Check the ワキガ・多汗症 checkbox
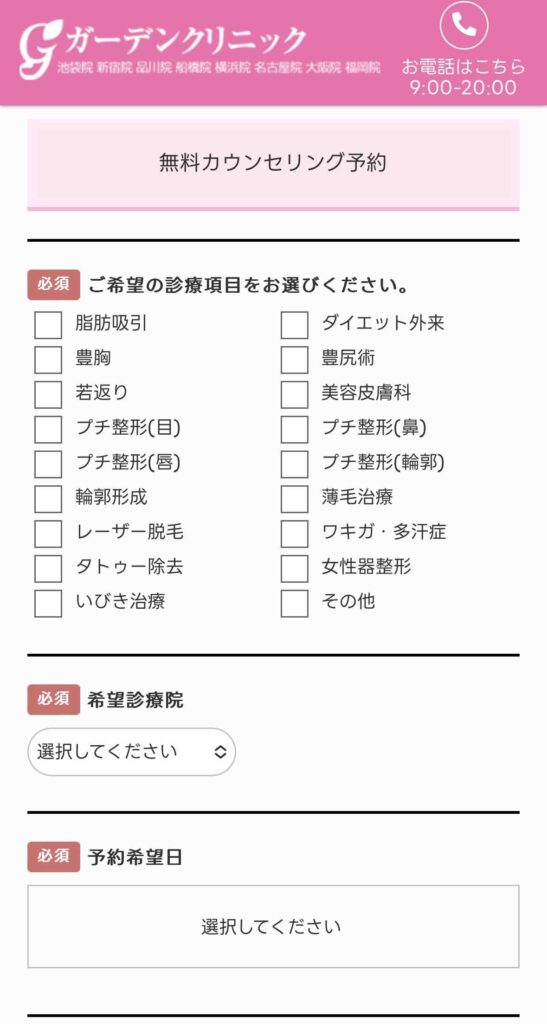 tap(294, 534)
